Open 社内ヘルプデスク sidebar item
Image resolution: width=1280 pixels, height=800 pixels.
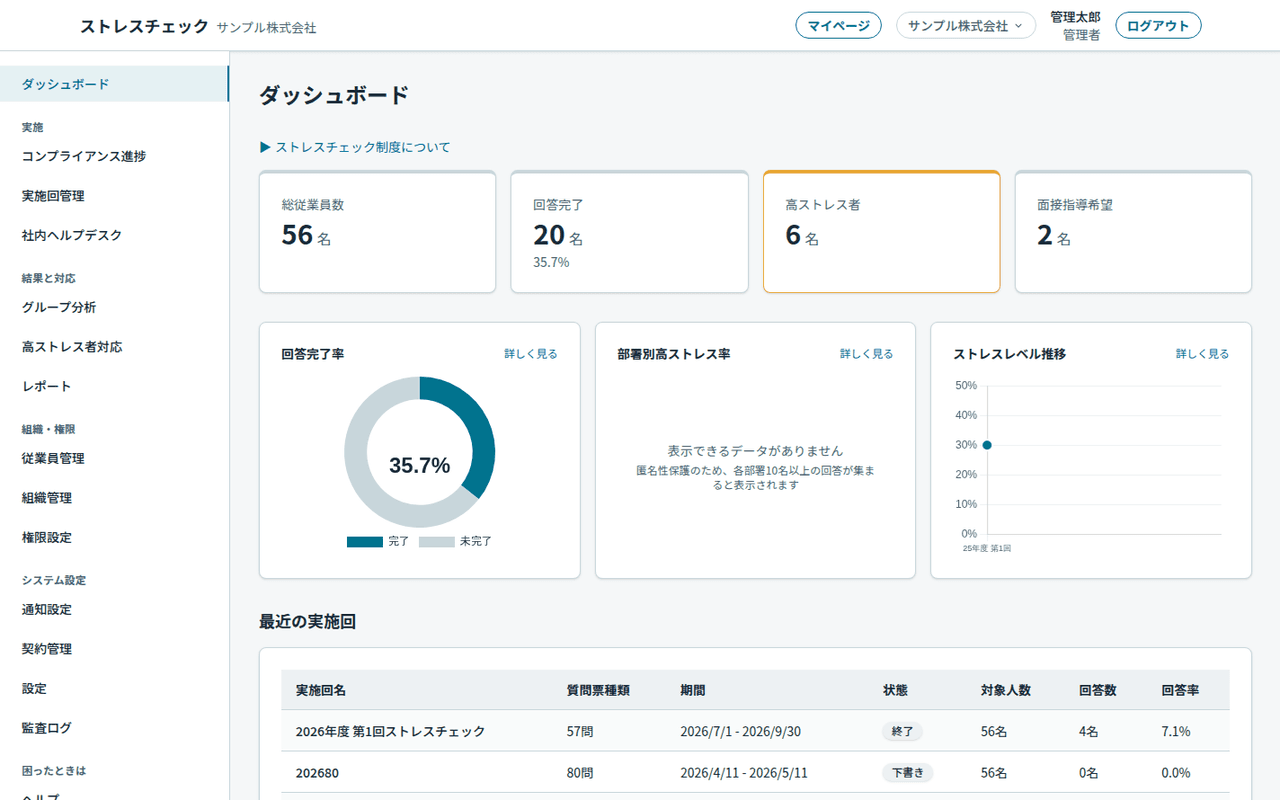point(114,235)
